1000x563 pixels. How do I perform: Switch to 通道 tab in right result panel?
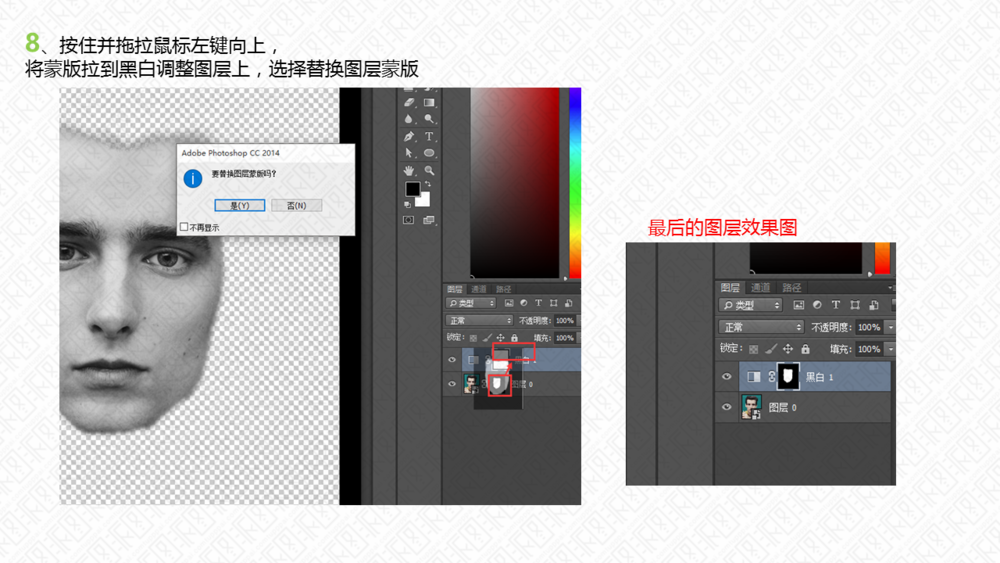tap(760, 288)
